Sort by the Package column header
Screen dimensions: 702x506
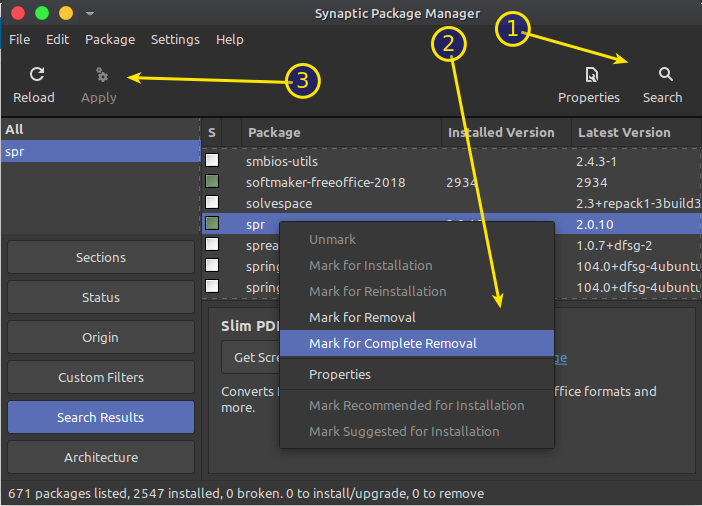pyautogui.click(x=341, y=133)
